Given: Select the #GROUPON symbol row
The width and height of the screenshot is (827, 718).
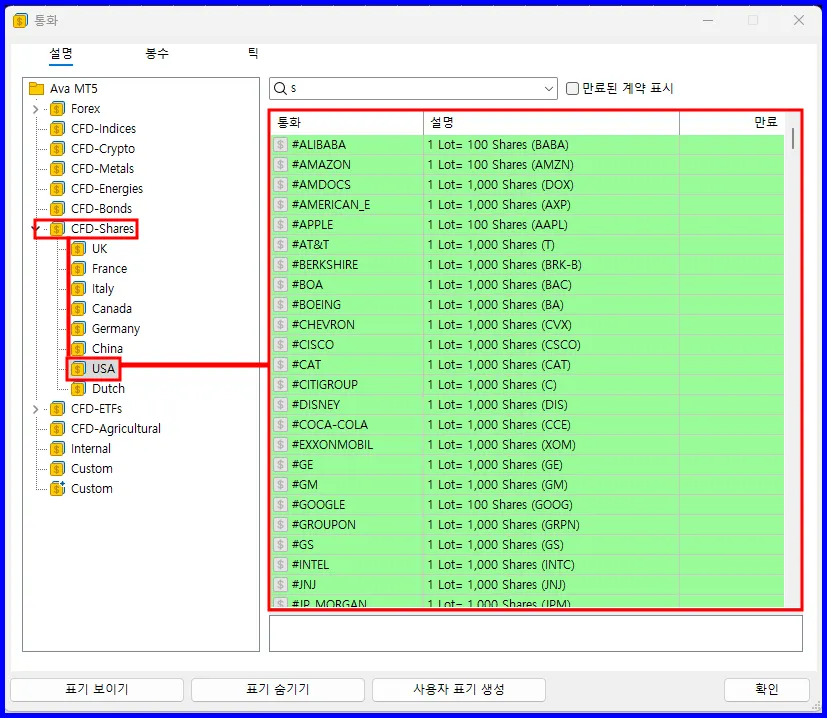Looking at the screenshot, I should [x=528, y=525].
